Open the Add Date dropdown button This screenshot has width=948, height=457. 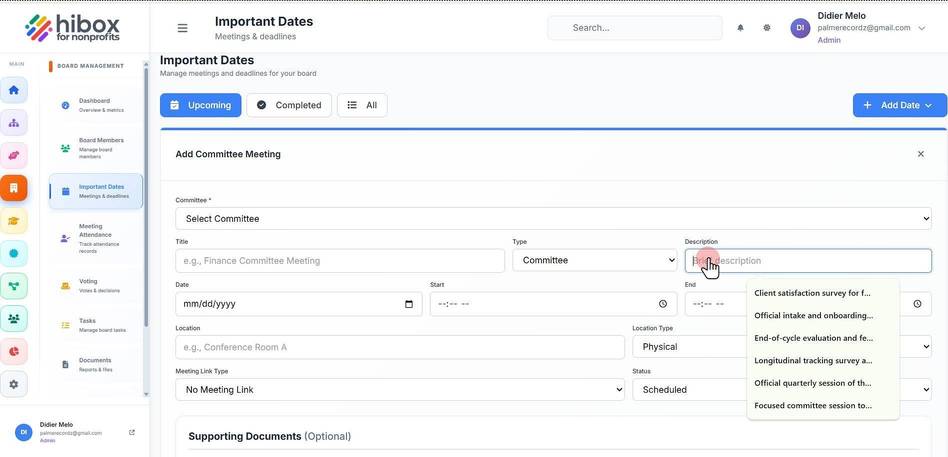[x=900, y=105]
